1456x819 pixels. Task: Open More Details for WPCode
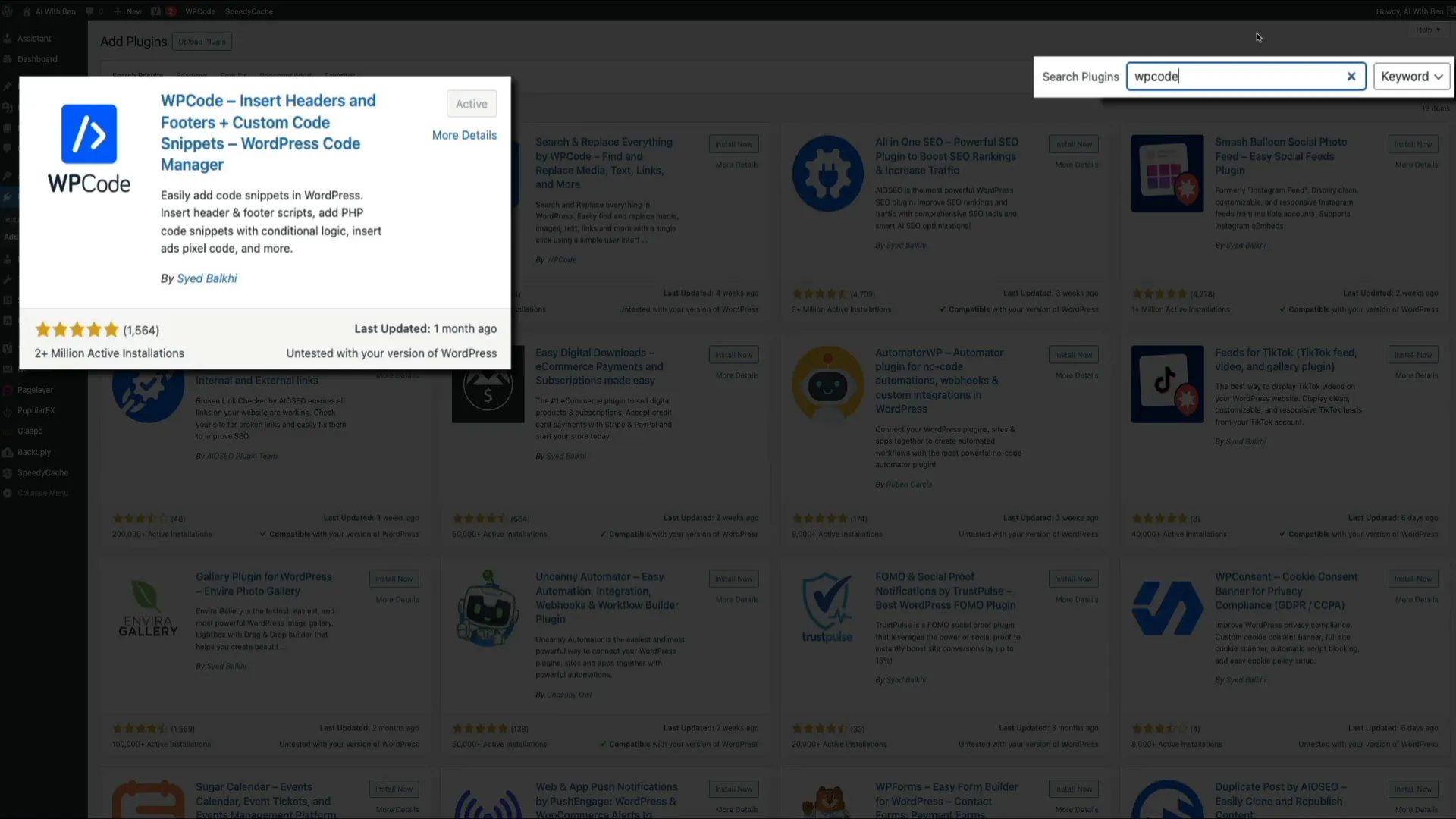click(x=464, y=135)
